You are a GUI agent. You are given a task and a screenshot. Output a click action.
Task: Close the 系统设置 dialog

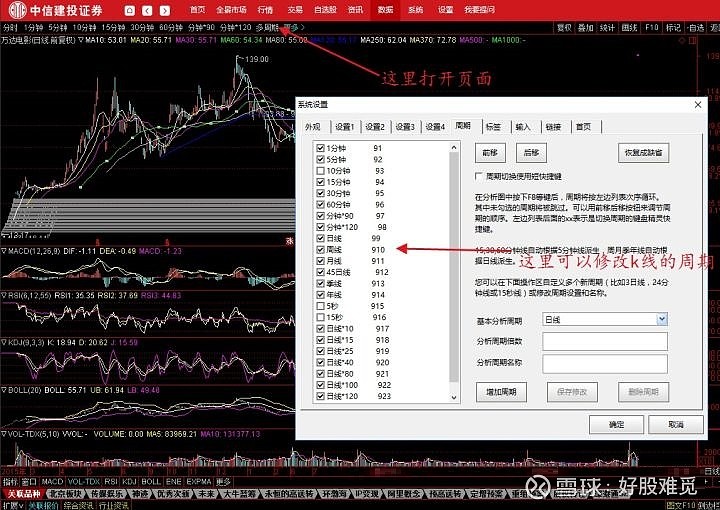click(698, 105)
